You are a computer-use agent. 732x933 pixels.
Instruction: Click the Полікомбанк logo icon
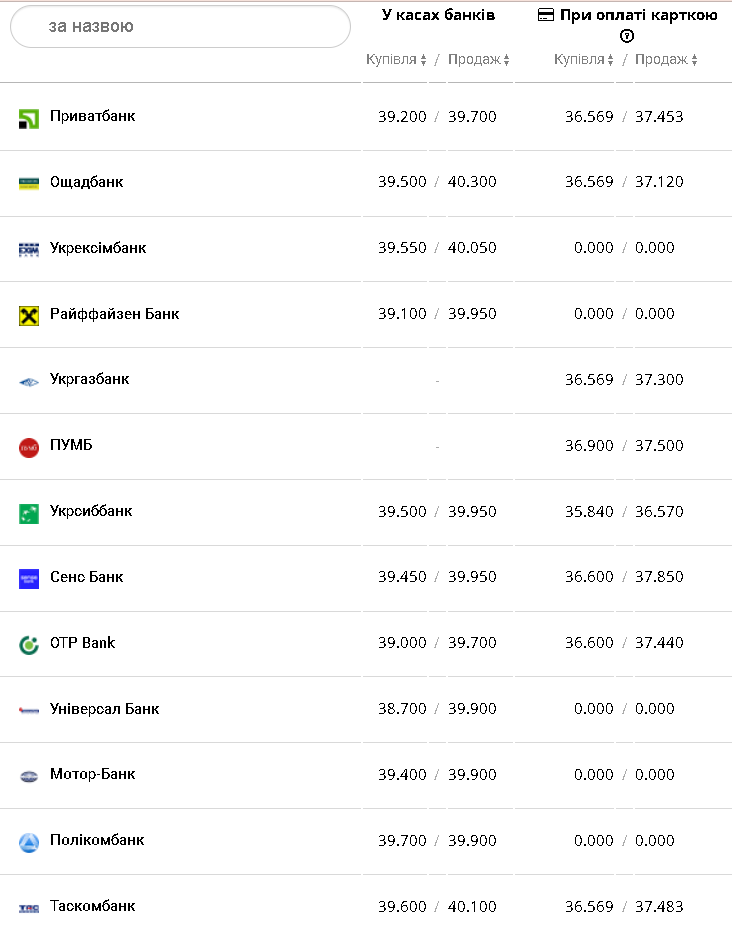coord(28,842)
